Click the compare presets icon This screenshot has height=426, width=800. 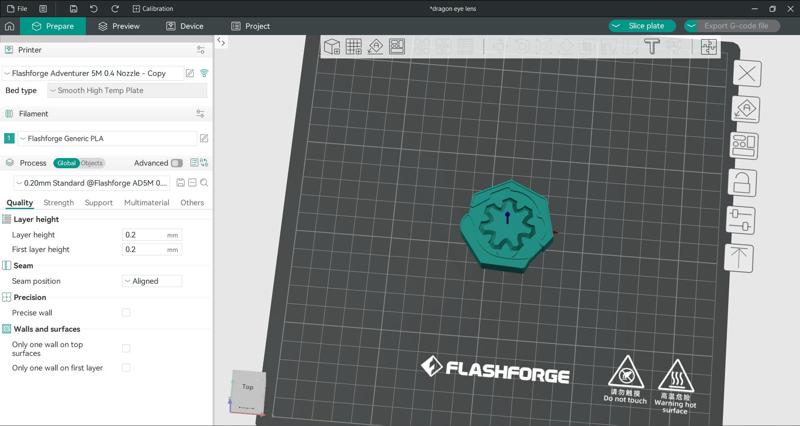[x=204, y=163]
